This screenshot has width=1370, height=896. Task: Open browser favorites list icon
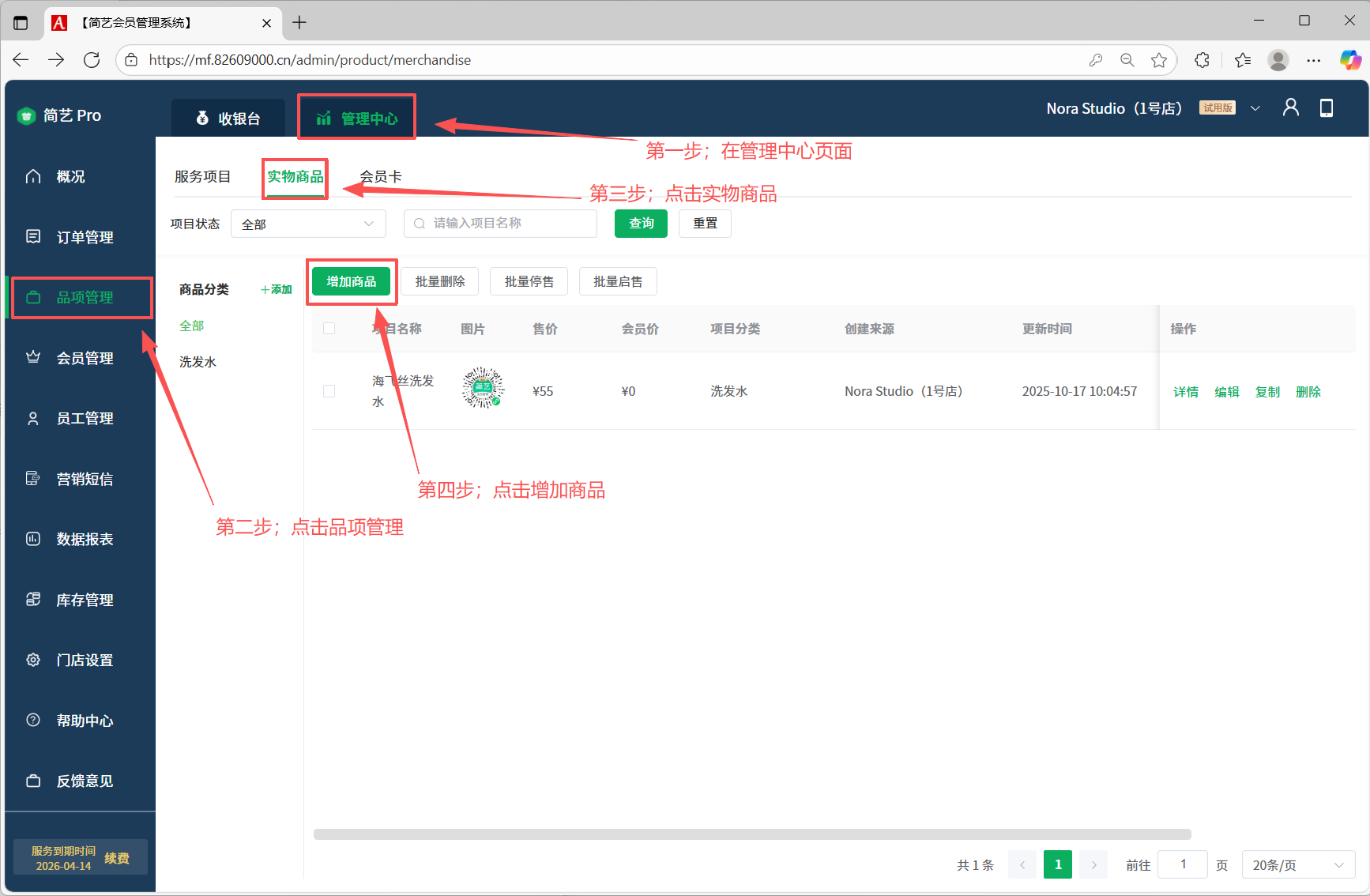coord(1243,60)
